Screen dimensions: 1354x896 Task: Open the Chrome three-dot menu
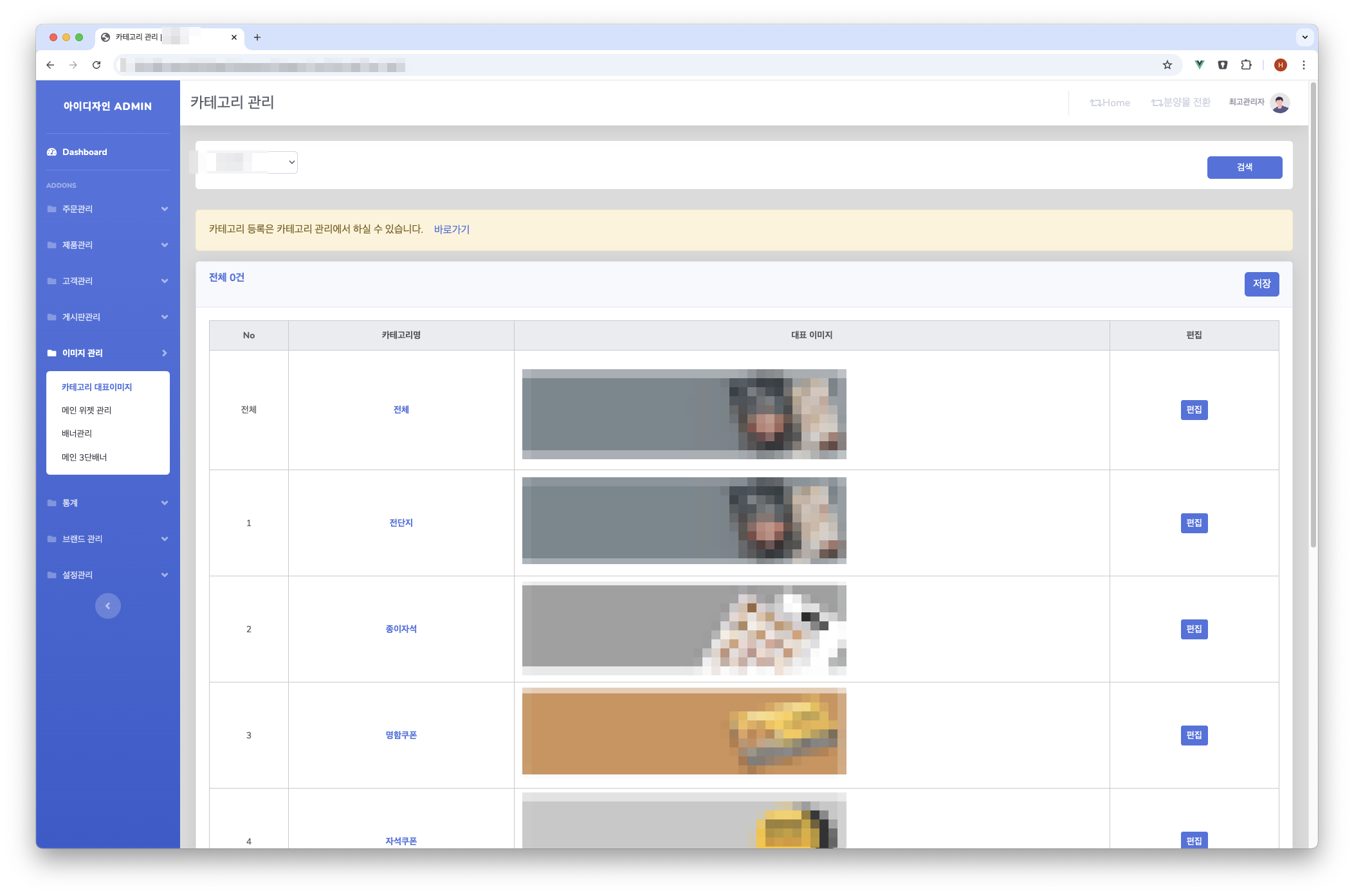(1304, 65)
